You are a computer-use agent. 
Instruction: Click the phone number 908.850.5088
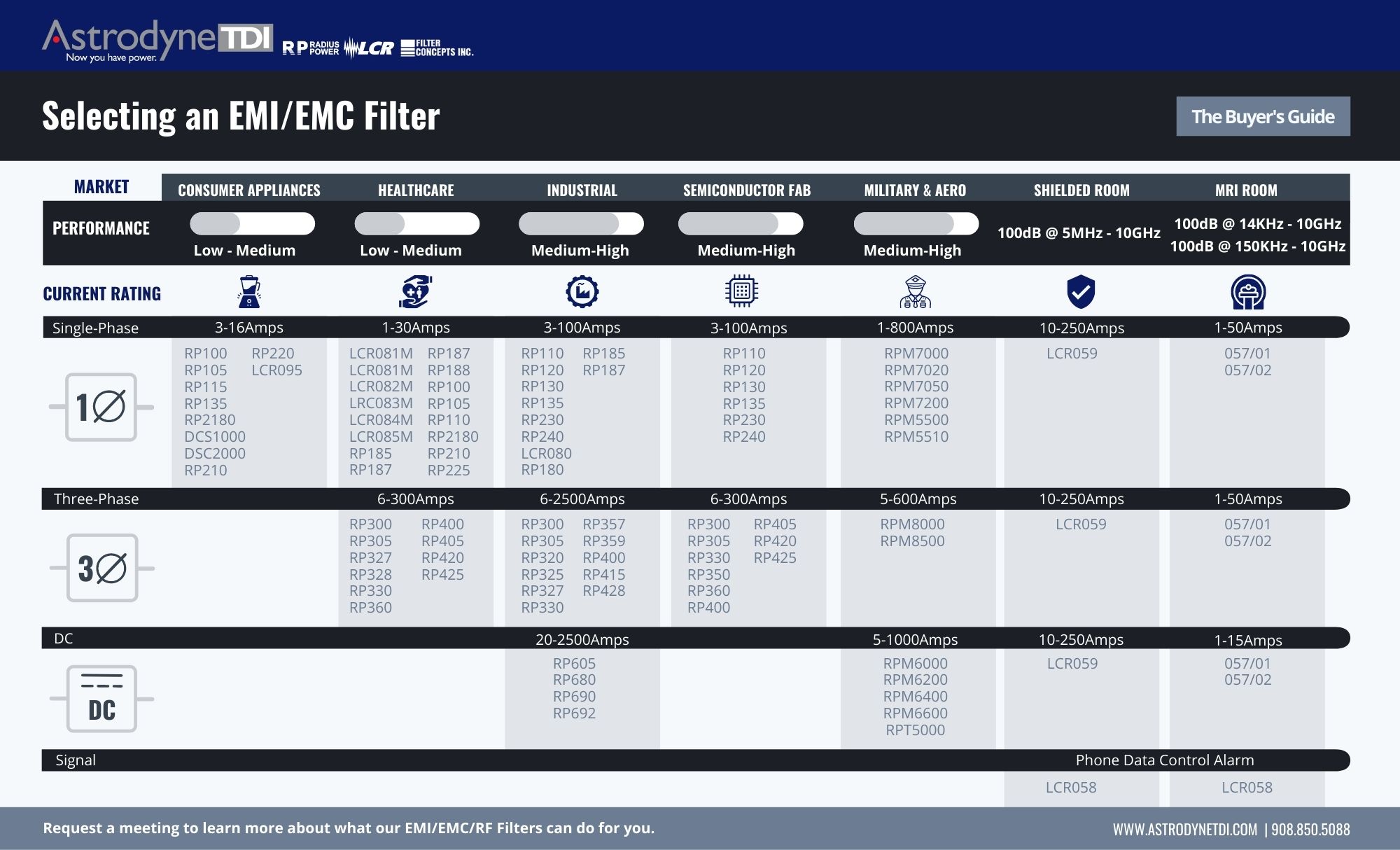[1310, 830]
